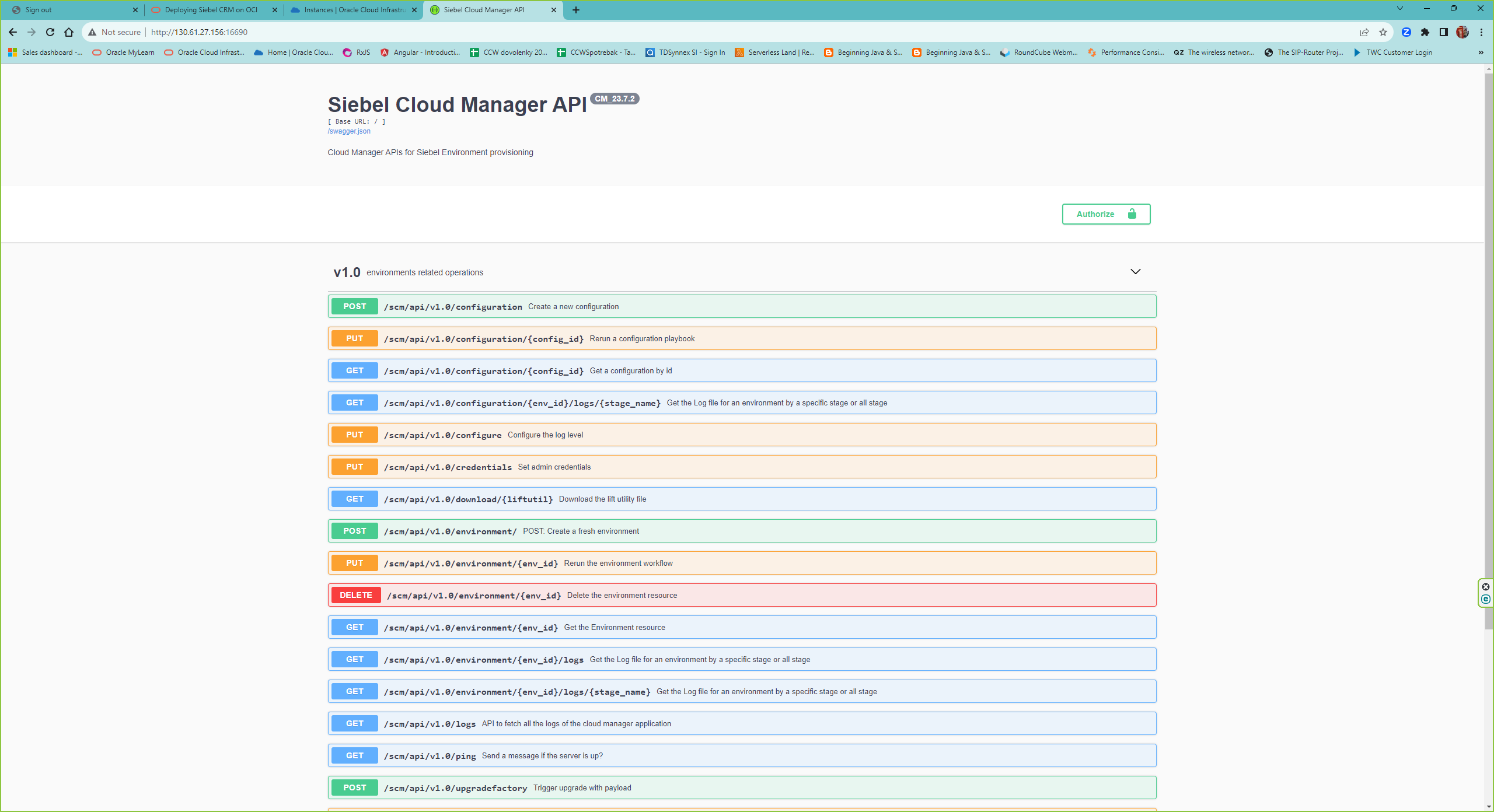Open the profile avatar menu
Viewport: 1494px width, 812px height.
[1462, 32]
